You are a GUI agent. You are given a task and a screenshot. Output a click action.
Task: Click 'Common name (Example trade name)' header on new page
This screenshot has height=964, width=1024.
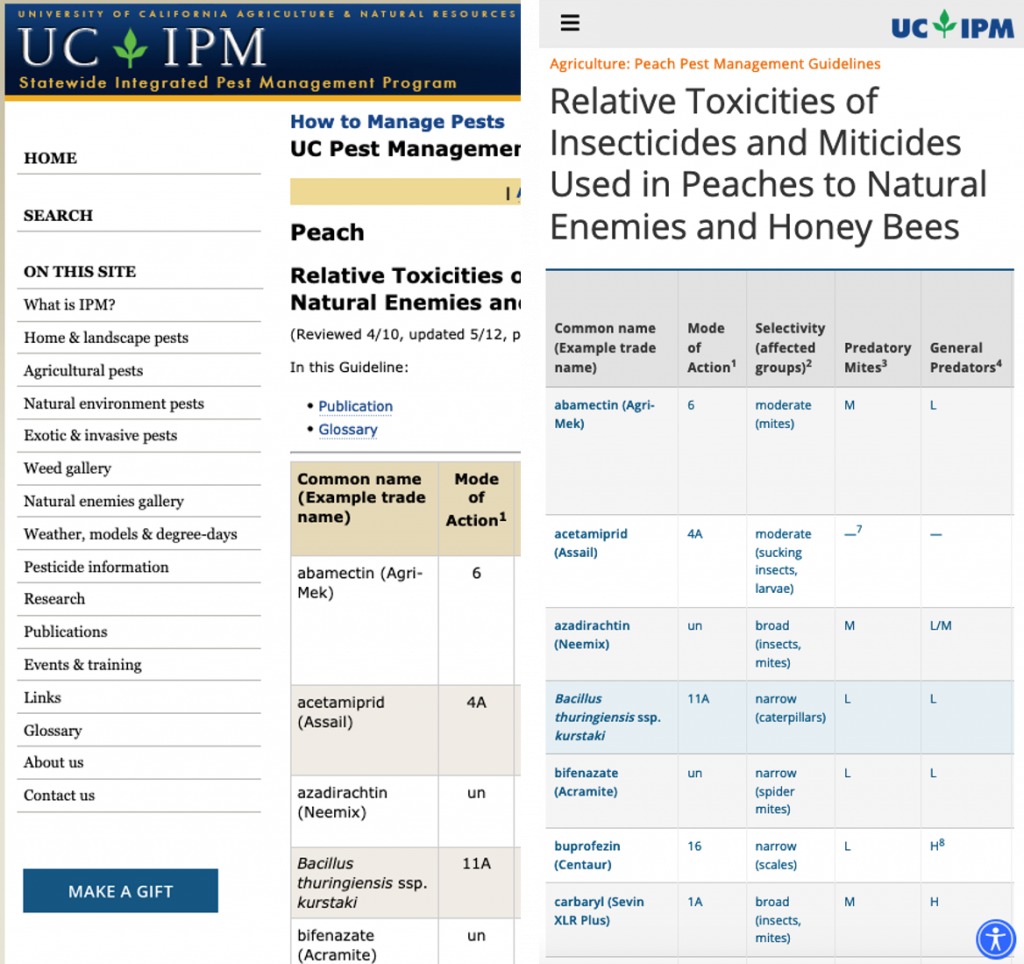[605, 347]
